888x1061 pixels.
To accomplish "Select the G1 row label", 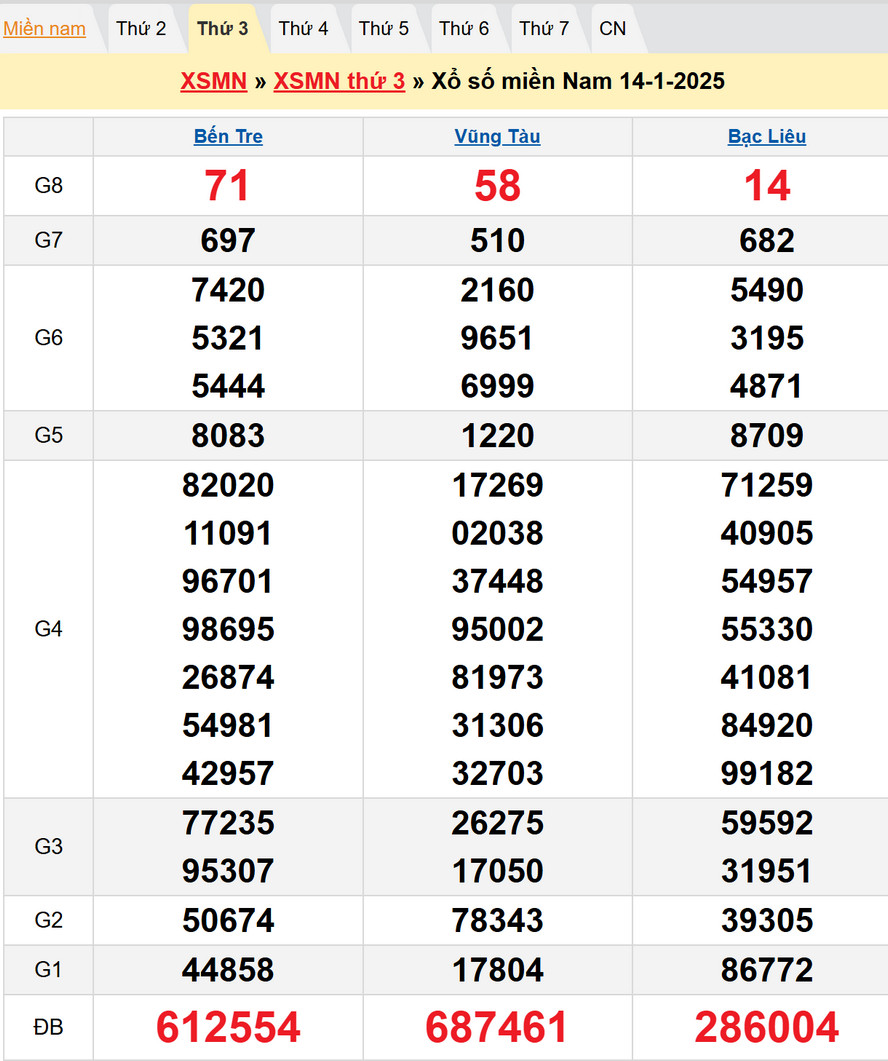I will [x=48, y=970].
